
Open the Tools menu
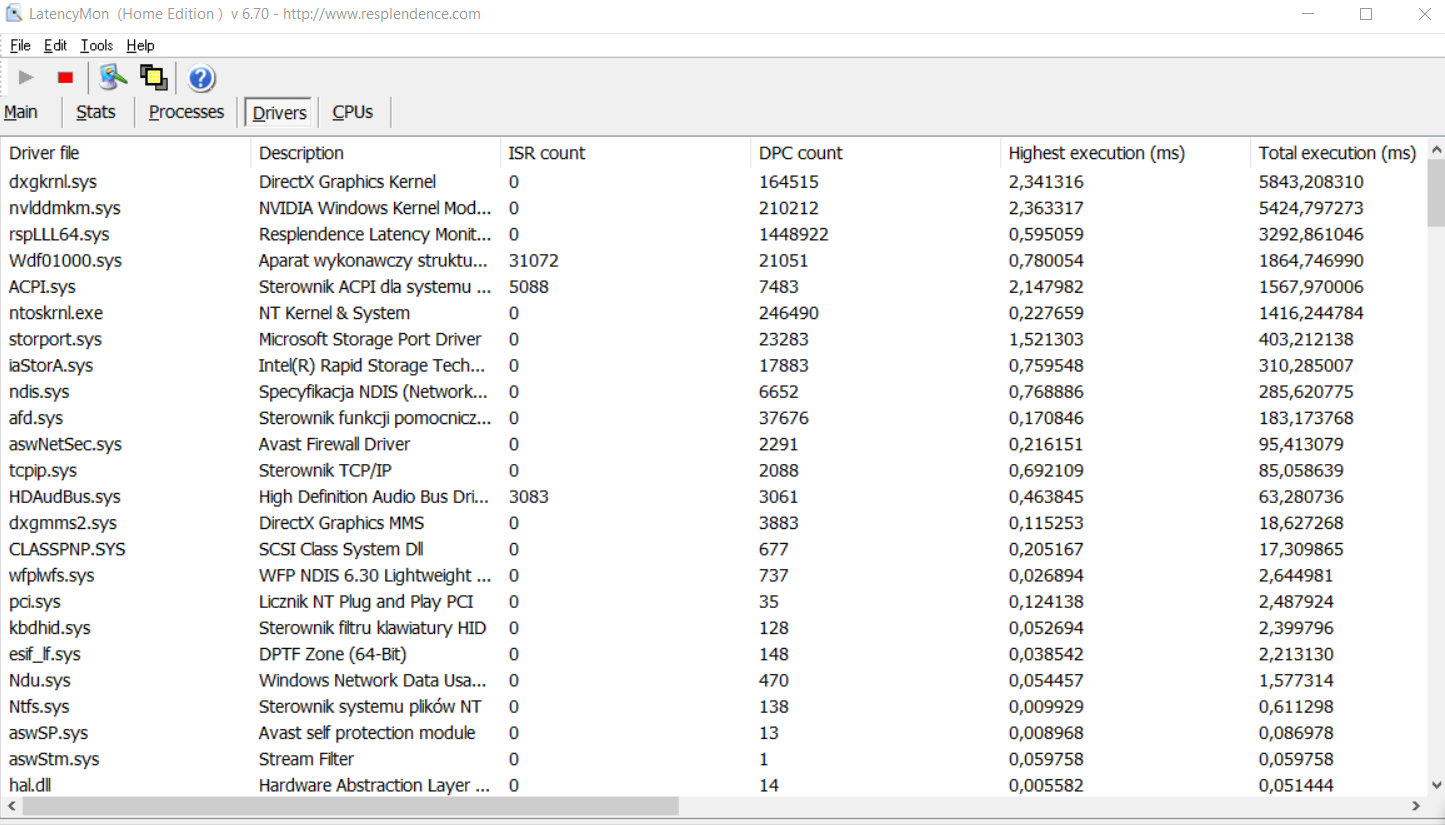(x=95, y=45)
